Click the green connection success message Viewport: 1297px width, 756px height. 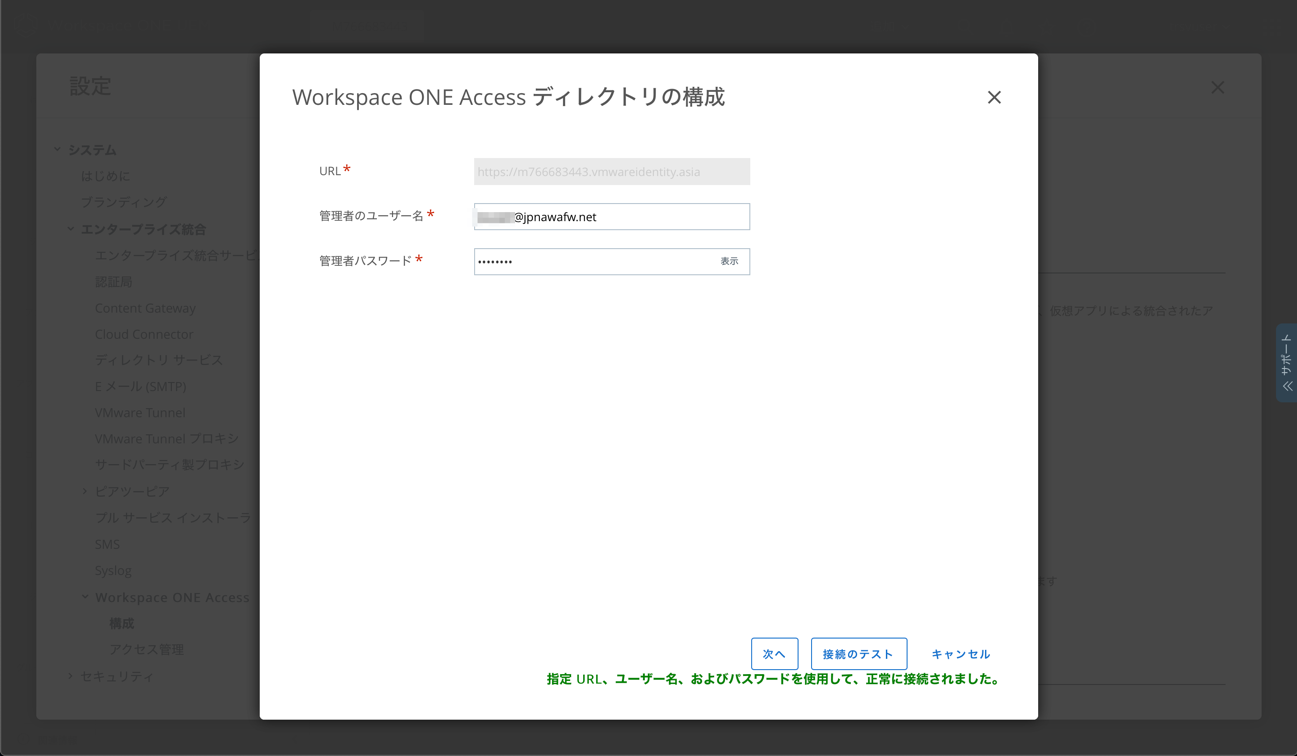click(773, 679)
